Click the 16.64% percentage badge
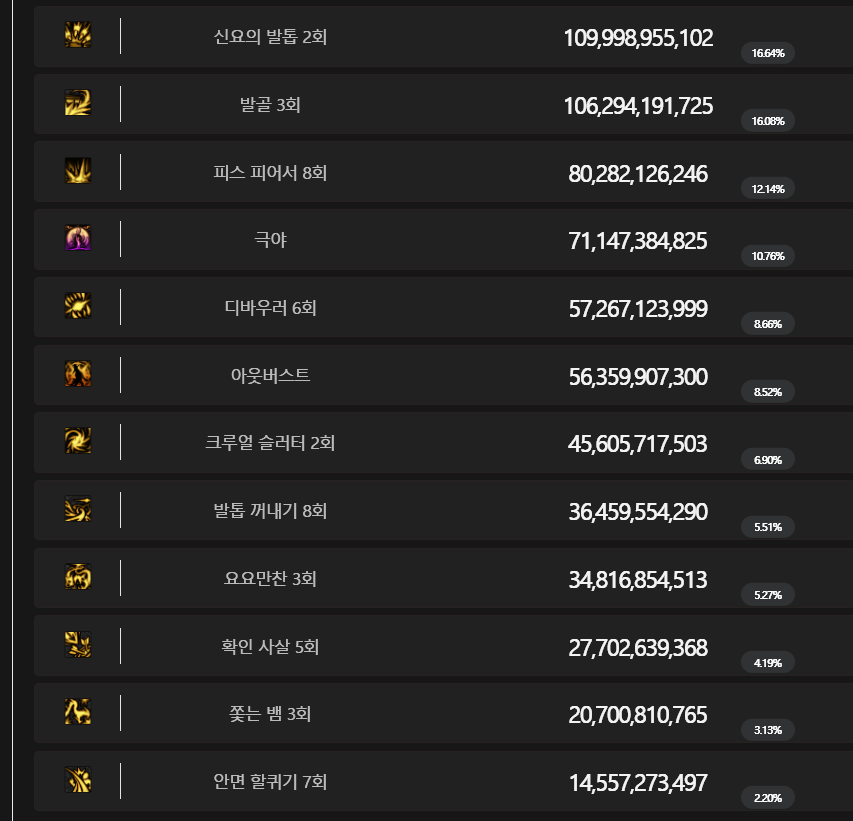 (x=768, y=53)
